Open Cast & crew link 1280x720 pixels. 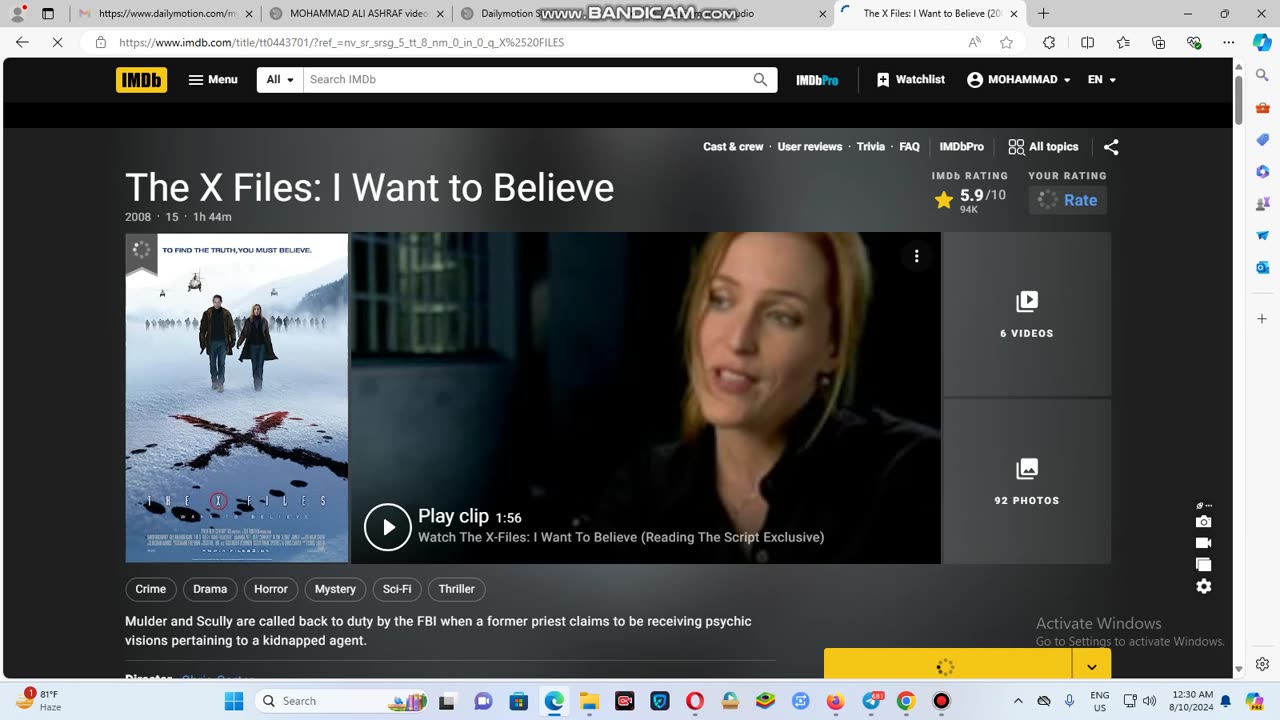733,147
